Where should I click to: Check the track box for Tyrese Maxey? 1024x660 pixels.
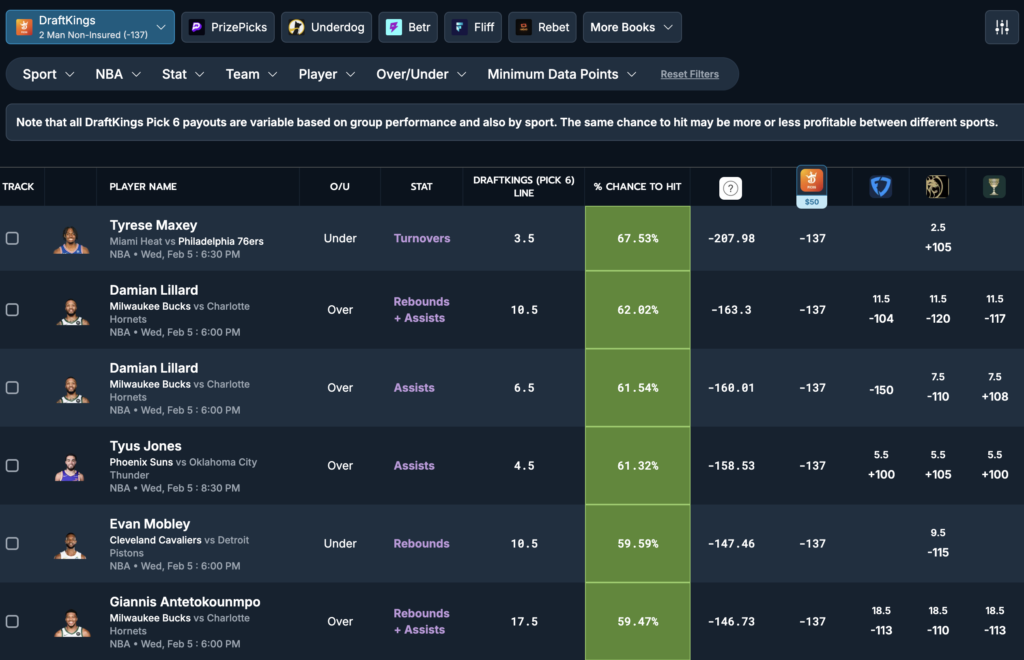pyautogui.click(x=12, y=239)
